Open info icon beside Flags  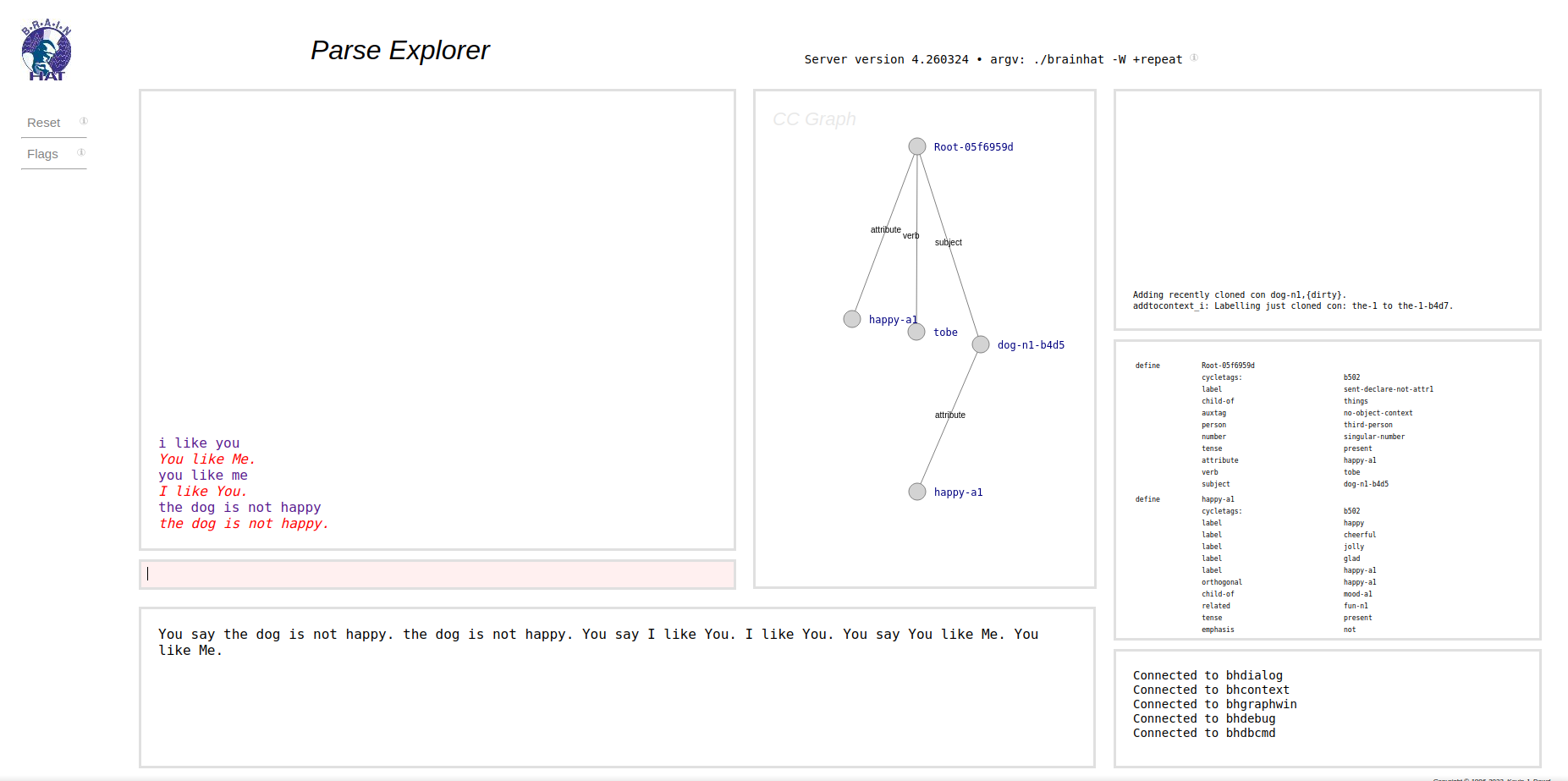(81, 152)
